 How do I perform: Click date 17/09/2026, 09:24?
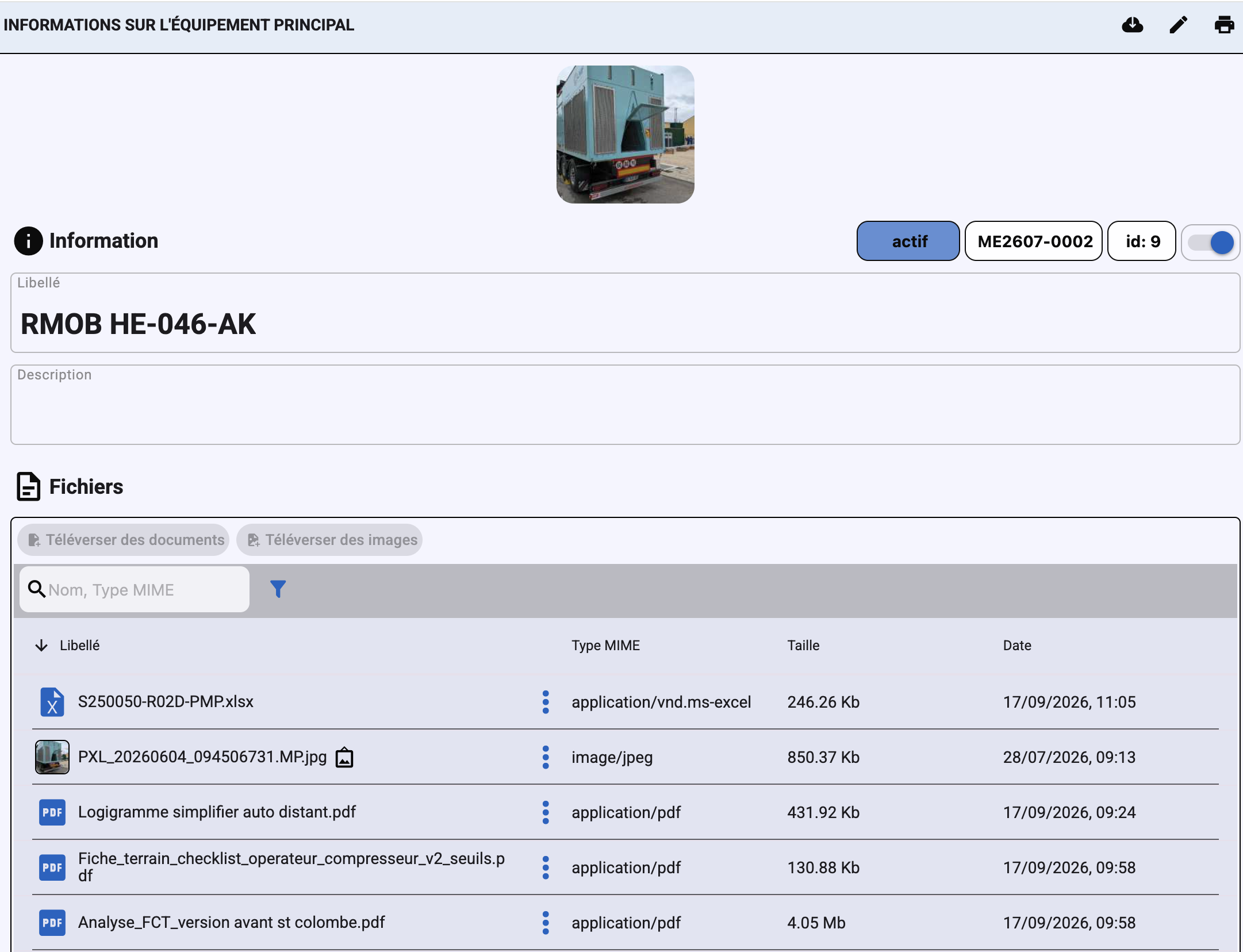click(1069, 813)
